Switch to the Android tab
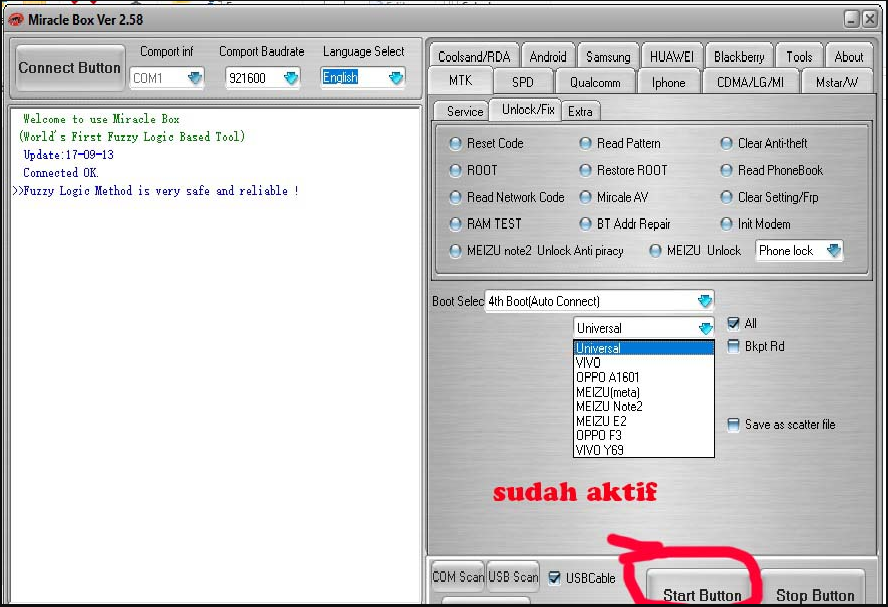This screenshot has height=607, width=888. pyautogui.click(x=548, y=57)
